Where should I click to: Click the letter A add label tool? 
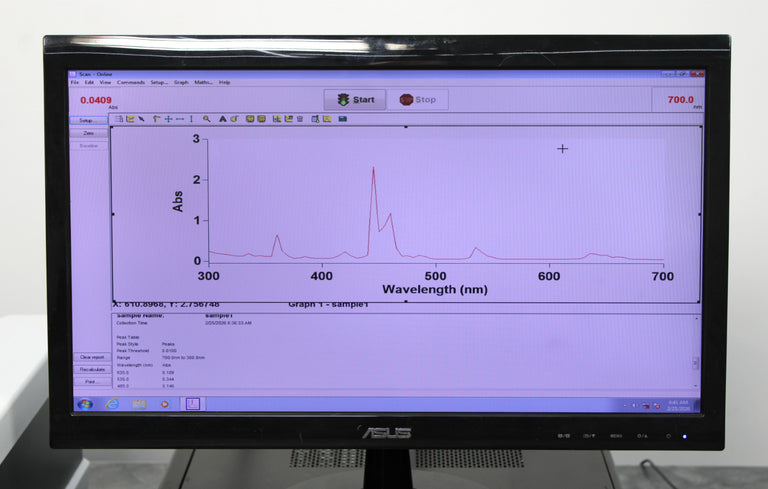[x=222, y=119]
